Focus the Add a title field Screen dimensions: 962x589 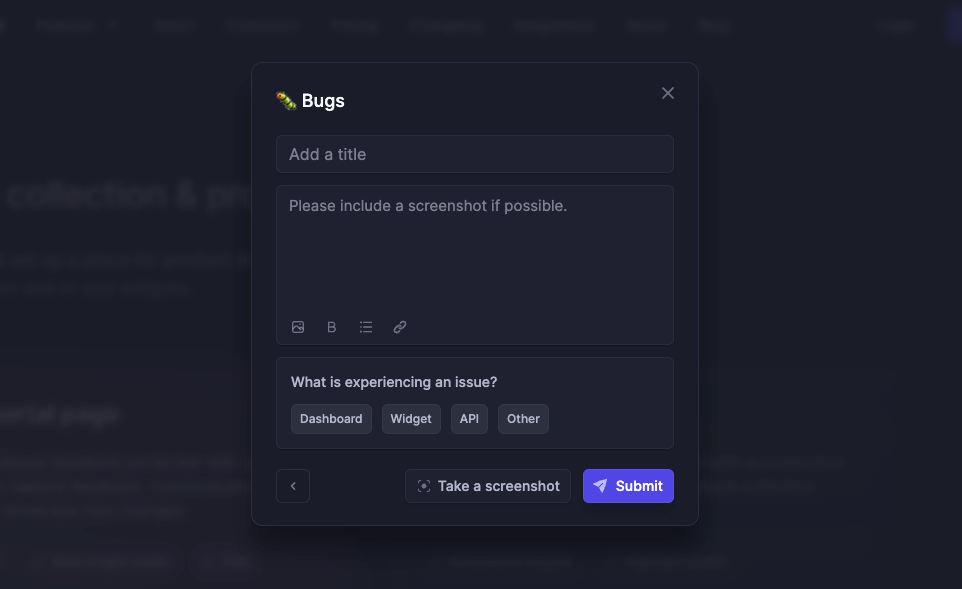click(474, 154)
